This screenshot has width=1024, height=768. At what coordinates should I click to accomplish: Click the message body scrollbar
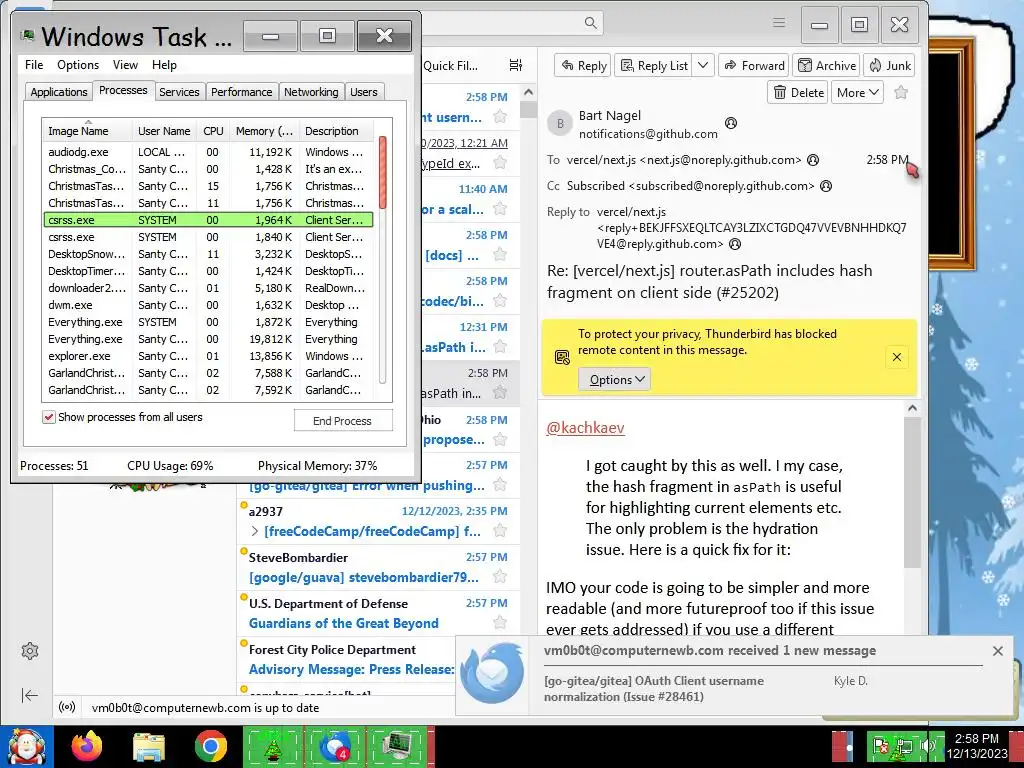pos(912,493)
